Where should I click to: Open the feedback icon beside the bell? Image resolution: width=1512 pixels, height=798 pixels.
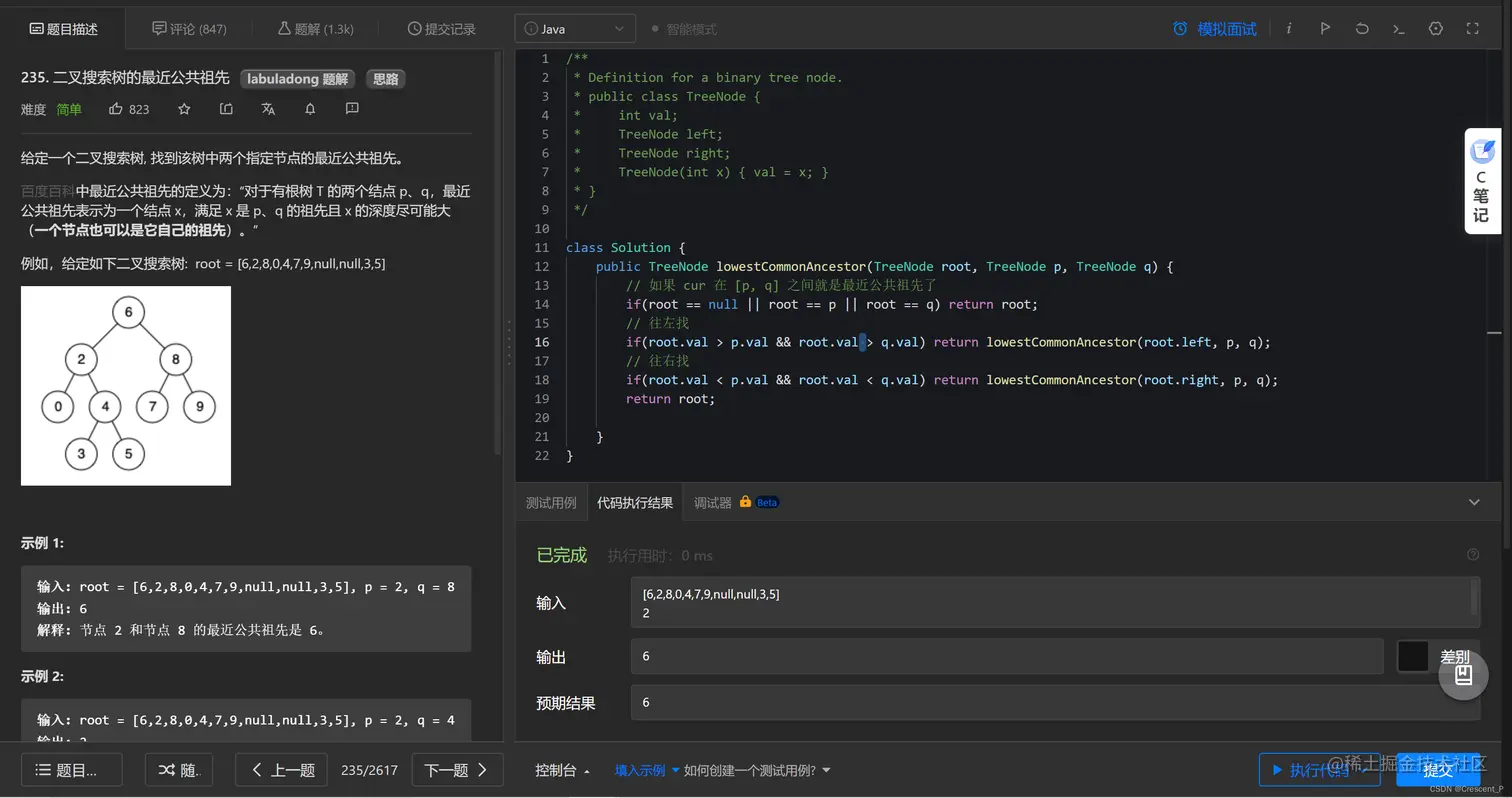point(352,108)
